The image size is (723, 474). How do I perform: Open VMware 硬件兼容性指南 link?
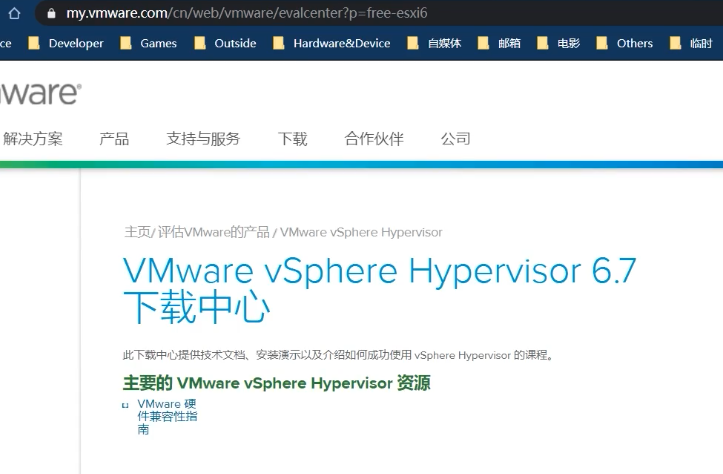(x=167, y=416)
